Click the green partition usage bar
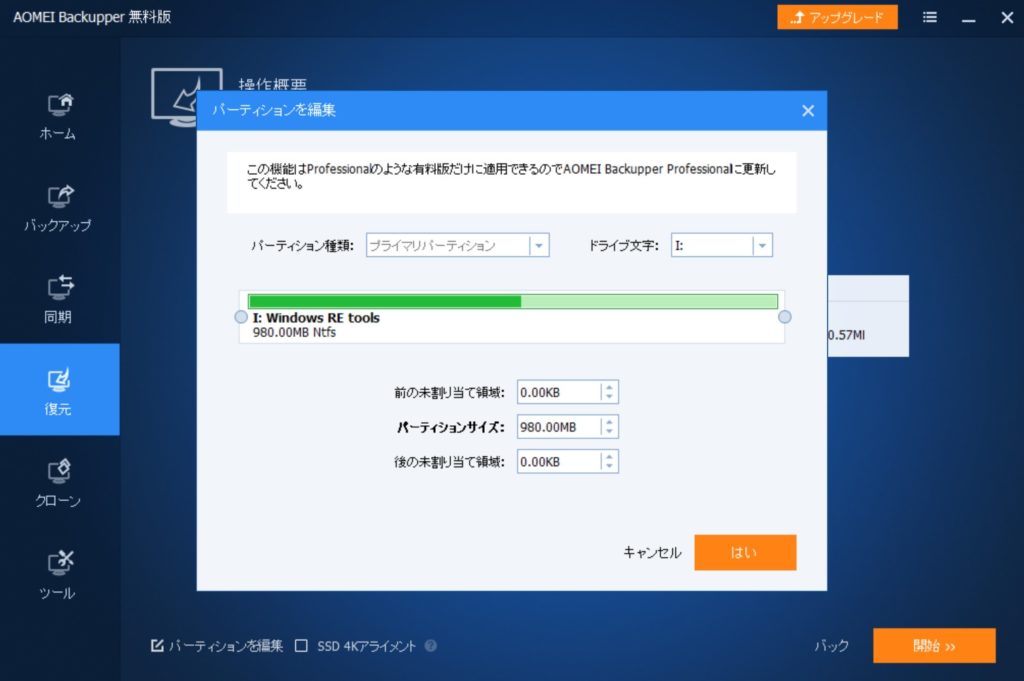Image resolution: width=1024 pixels, height=681 pixels. click(513, 301)
